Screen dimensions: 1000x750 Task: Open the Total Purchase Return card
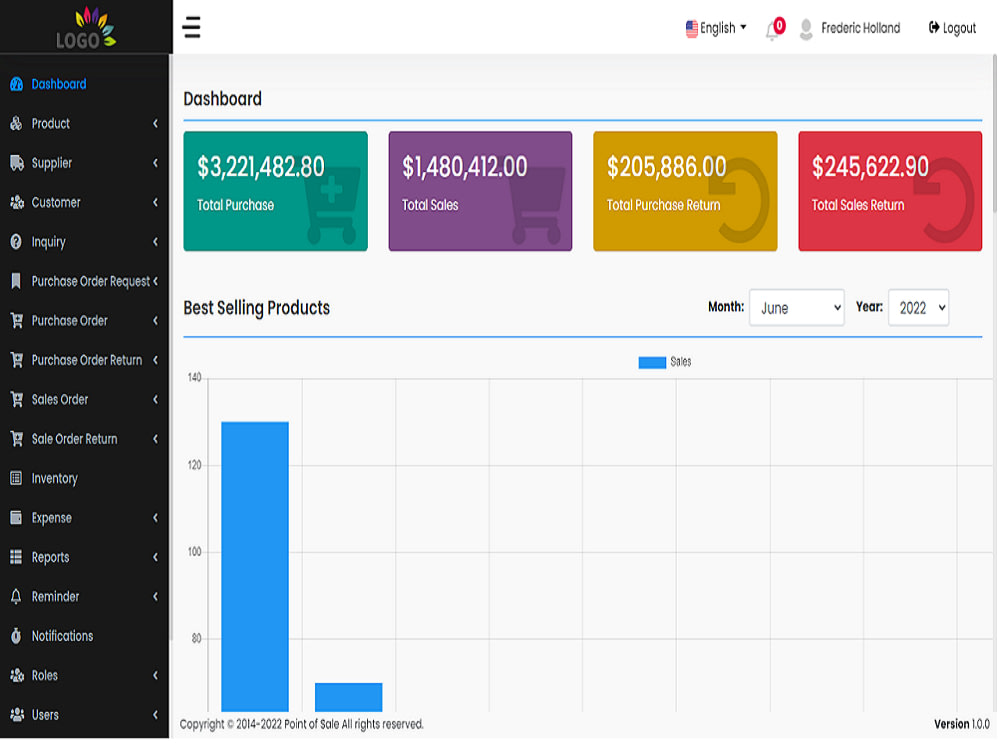(x=686, y=191)
